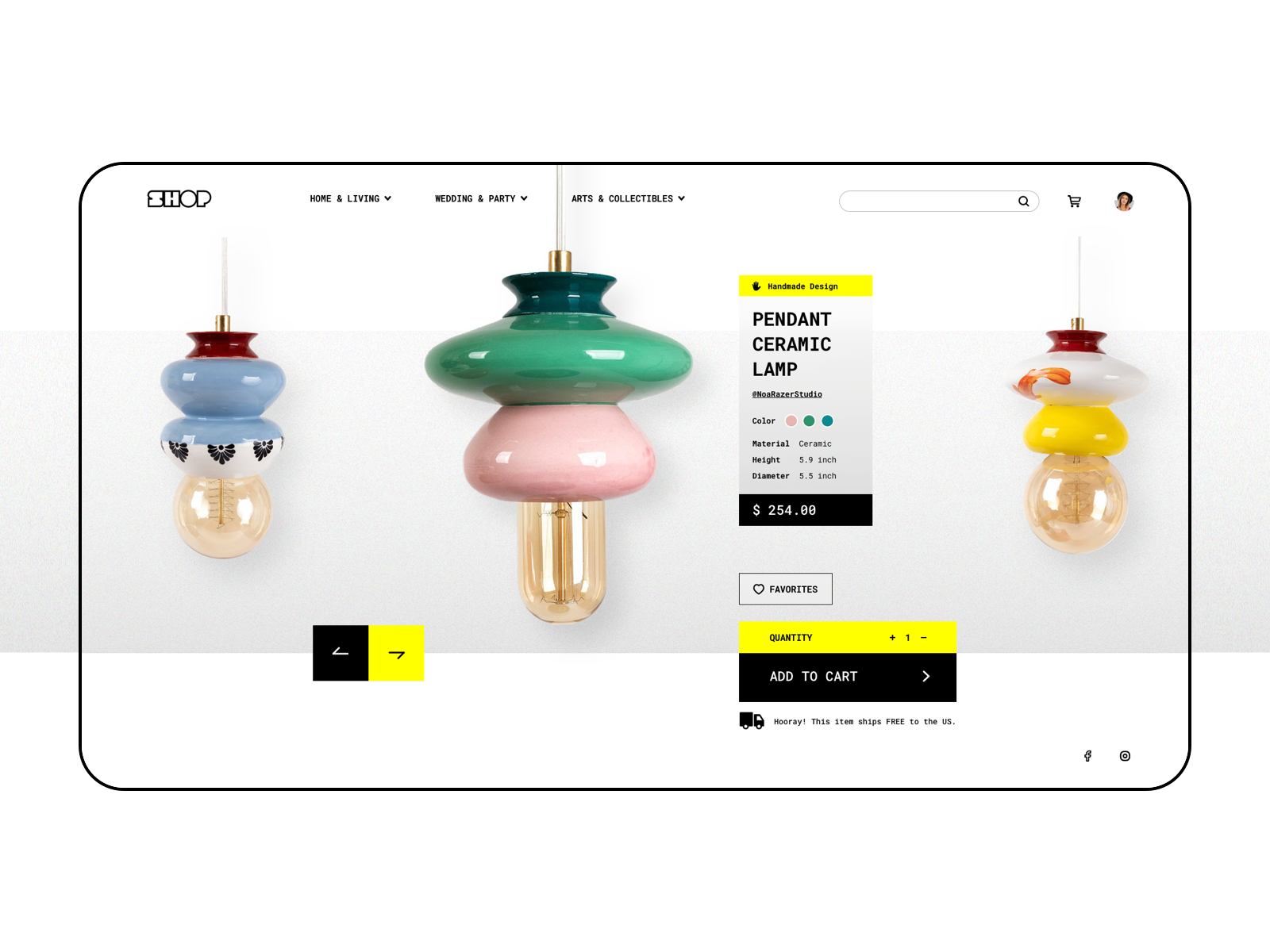Increase quantity with the plus sign
Image resolution: width=1270 pixels, height=952 pixels.
tap(892, 638)
